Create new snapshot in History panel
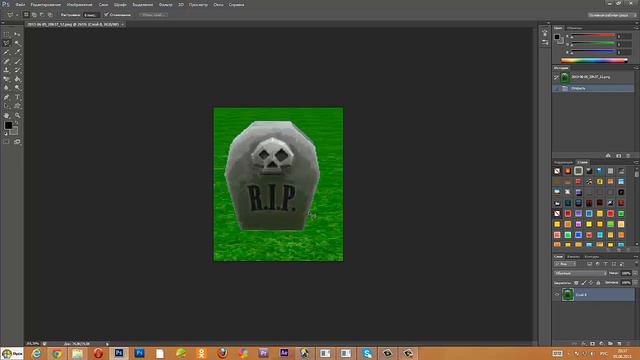Screen dimensions: 640x360 (618, 156)
